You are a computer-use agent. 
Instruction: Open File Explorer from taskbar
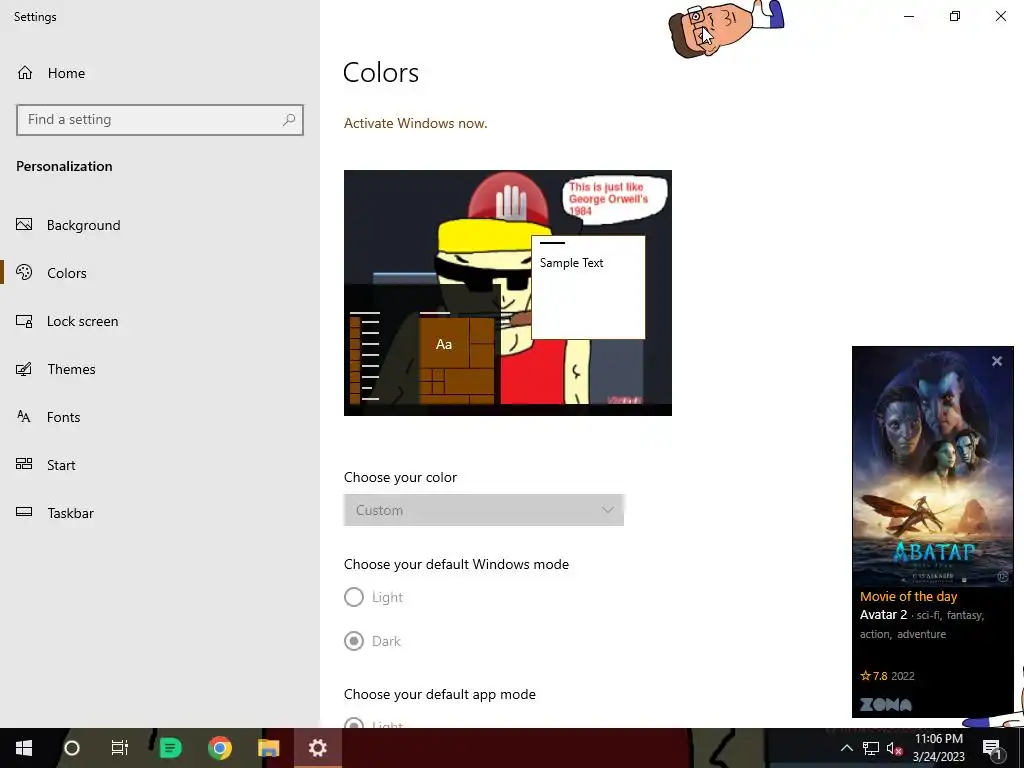pyautogui.click(x=268, y=748)
